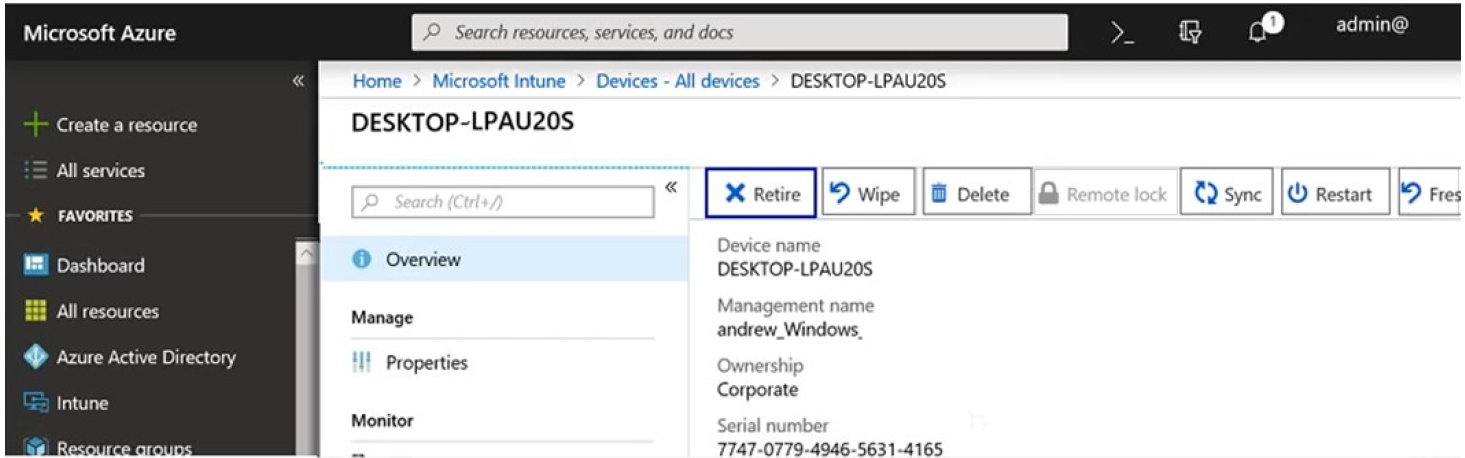Open the Cloud Shell terminal icon
Image resolution: width=1465 pixels, height=458 pixels.
click(1123, 33)
